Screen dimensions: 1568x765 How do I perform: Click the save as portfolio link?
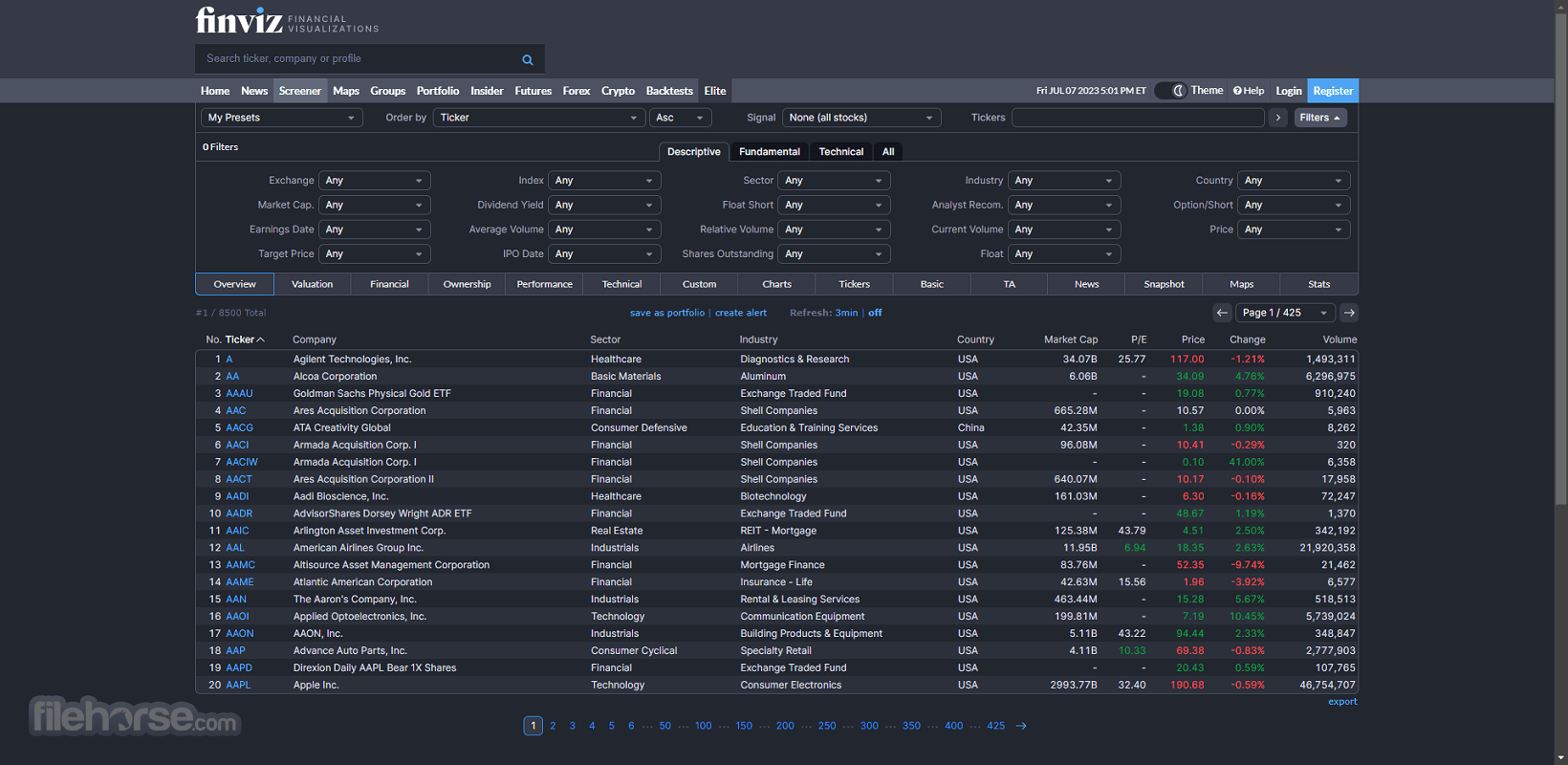coord(667,313)
